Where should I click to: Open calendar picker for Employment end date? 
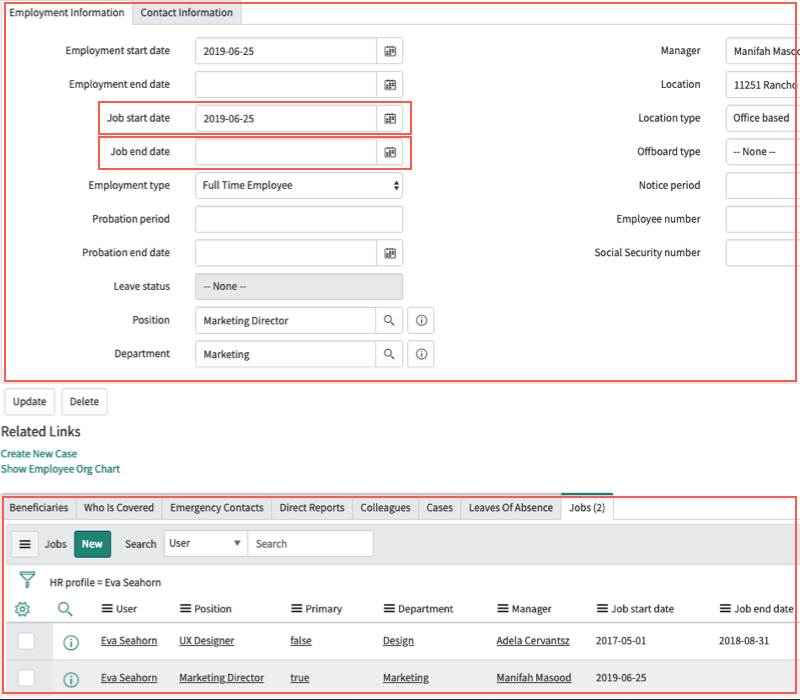[390, 85]
